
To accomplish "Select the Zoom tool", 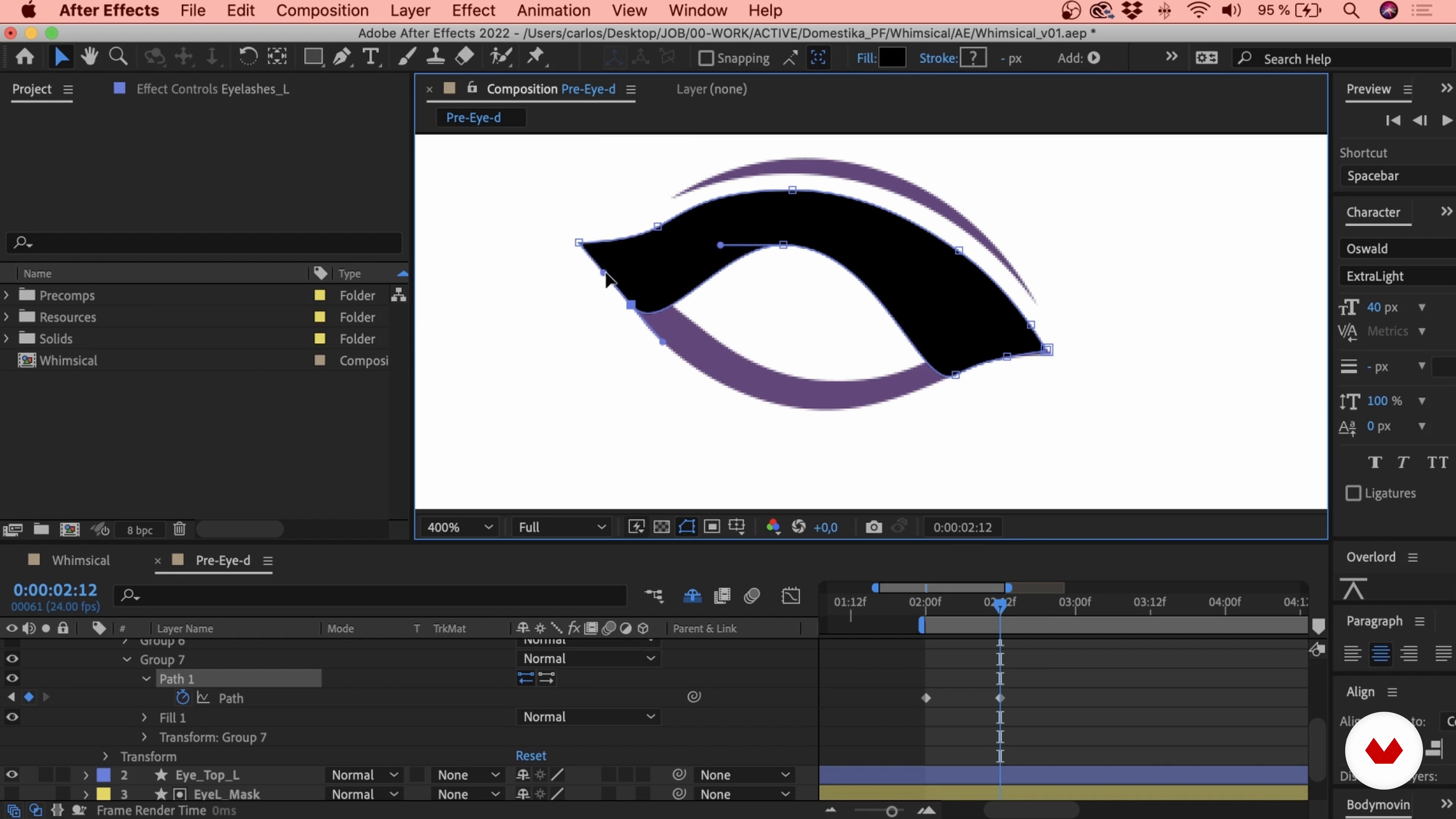I will click(x=118, y=57).
